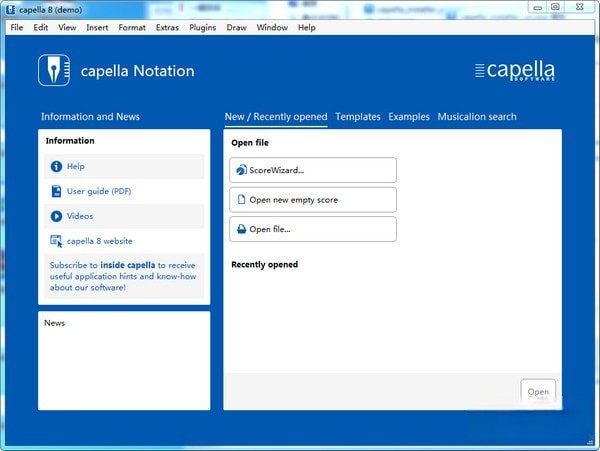Open the File menu
Viewport: 600px width, 451px height.
pos(16,27)
